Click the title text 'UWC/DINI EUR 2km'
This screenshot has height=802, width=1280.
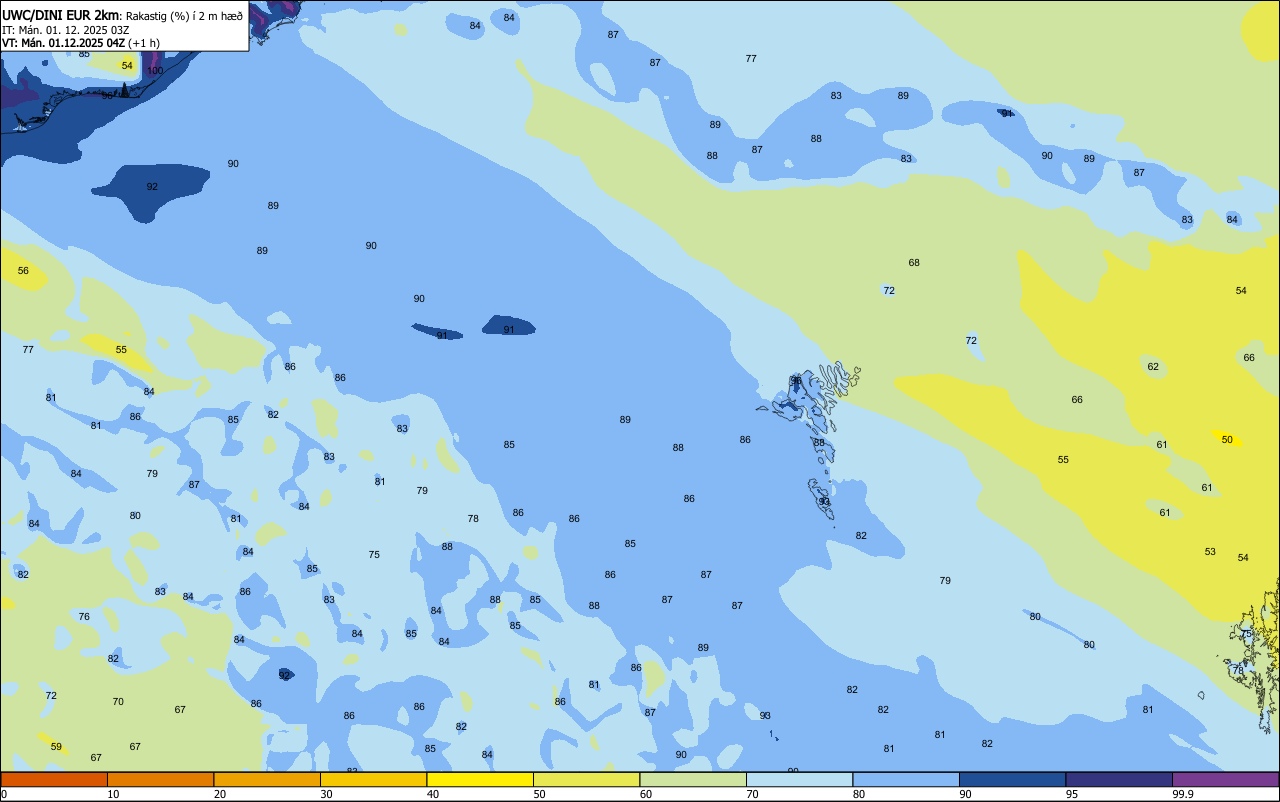pos(60,15)
